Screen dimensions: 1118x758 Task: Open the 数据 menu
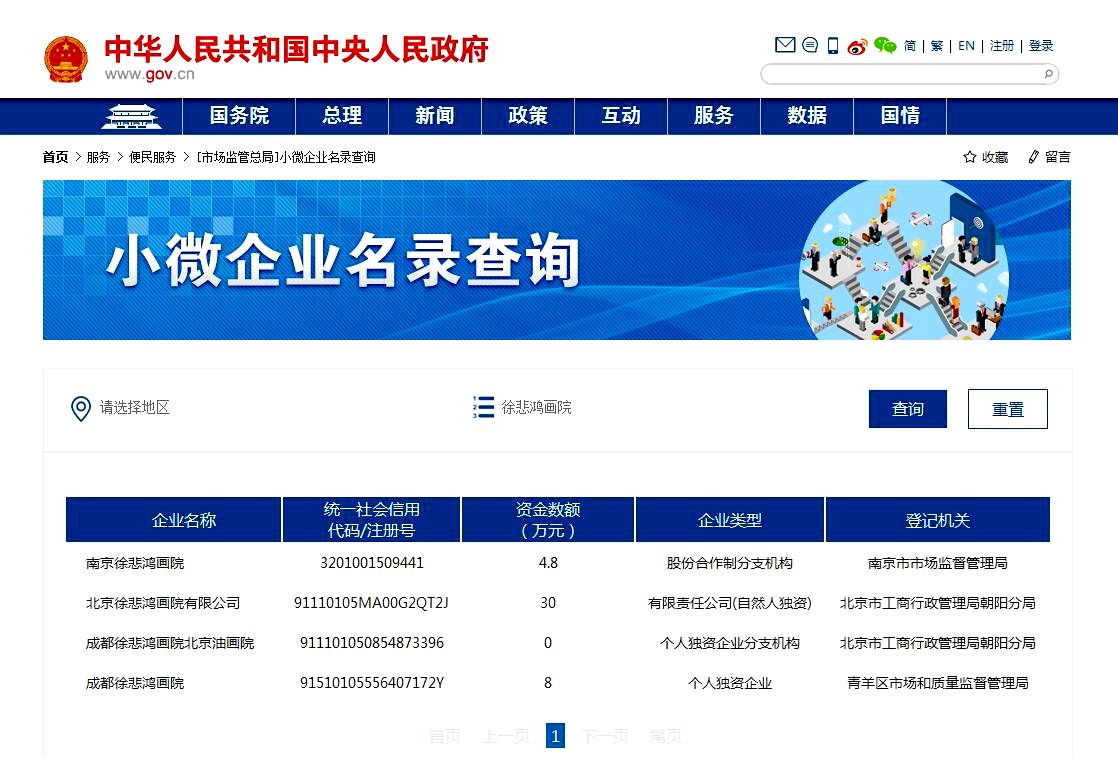(x=807, y=116)
